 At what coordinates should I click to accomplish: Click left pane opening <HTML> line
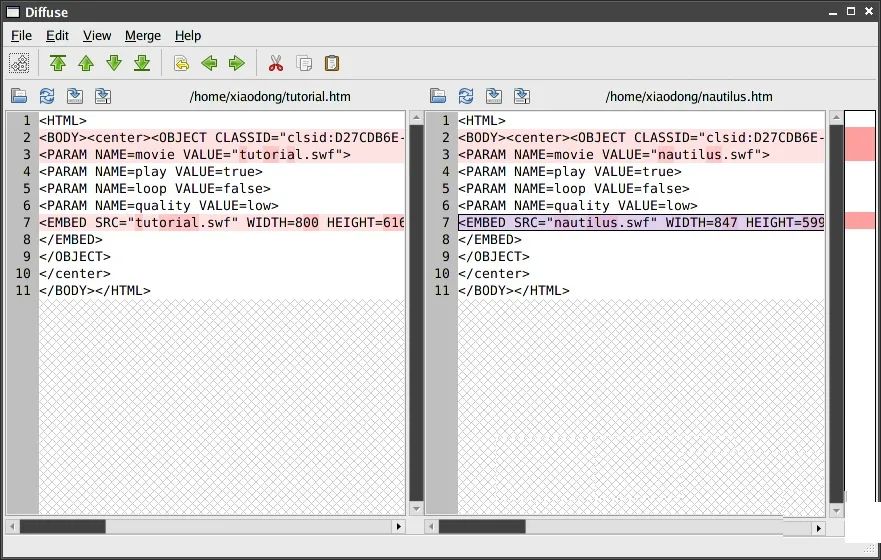(x=222, y=120)
